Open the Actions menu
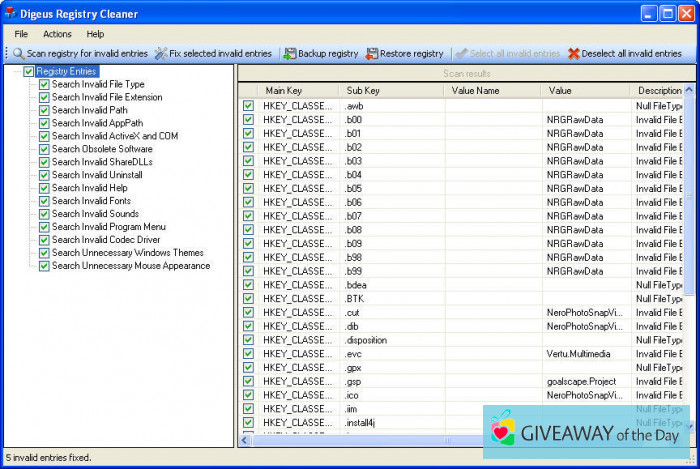 [x=57, y=34]
